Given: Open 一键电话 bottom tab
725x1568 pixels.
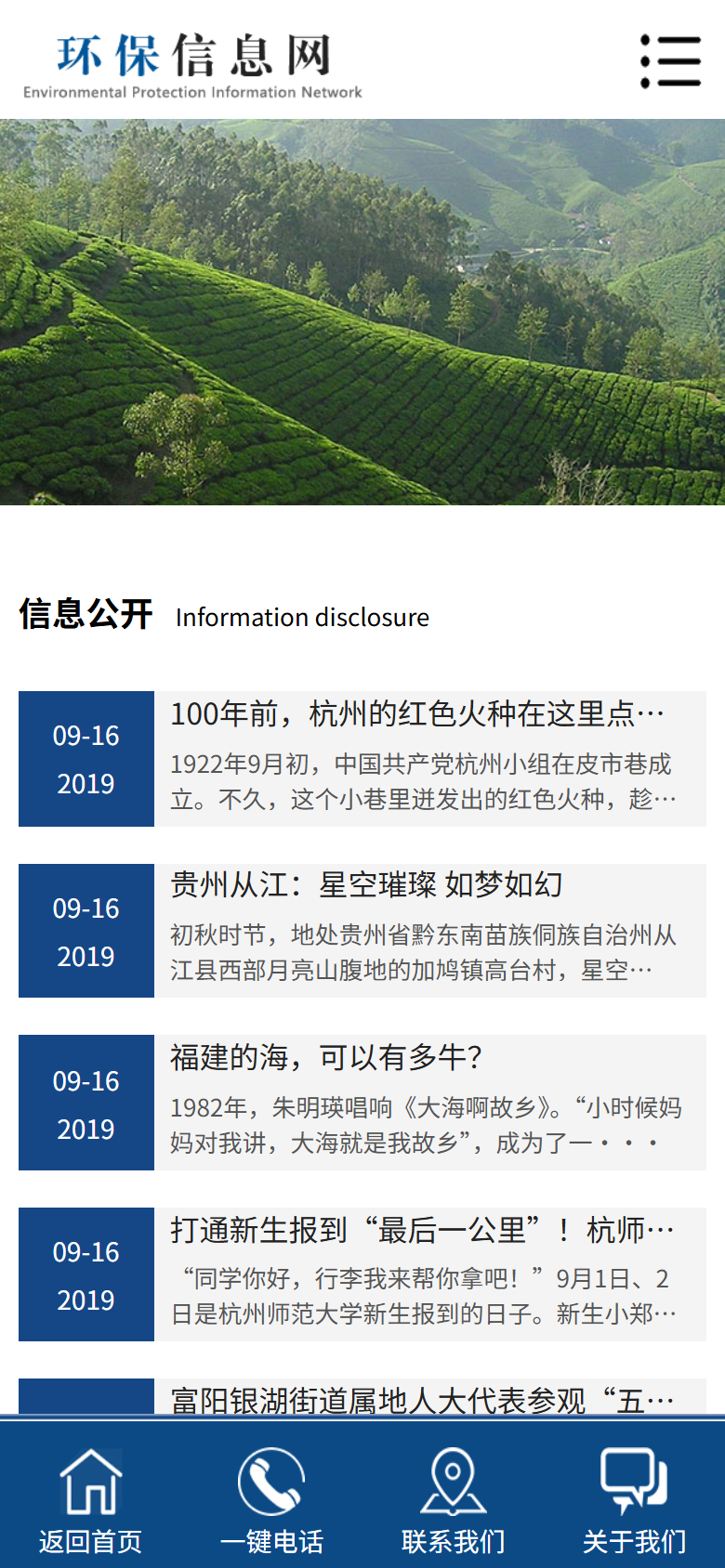Looking at the screenshot, I should [x=271, y=1496].
